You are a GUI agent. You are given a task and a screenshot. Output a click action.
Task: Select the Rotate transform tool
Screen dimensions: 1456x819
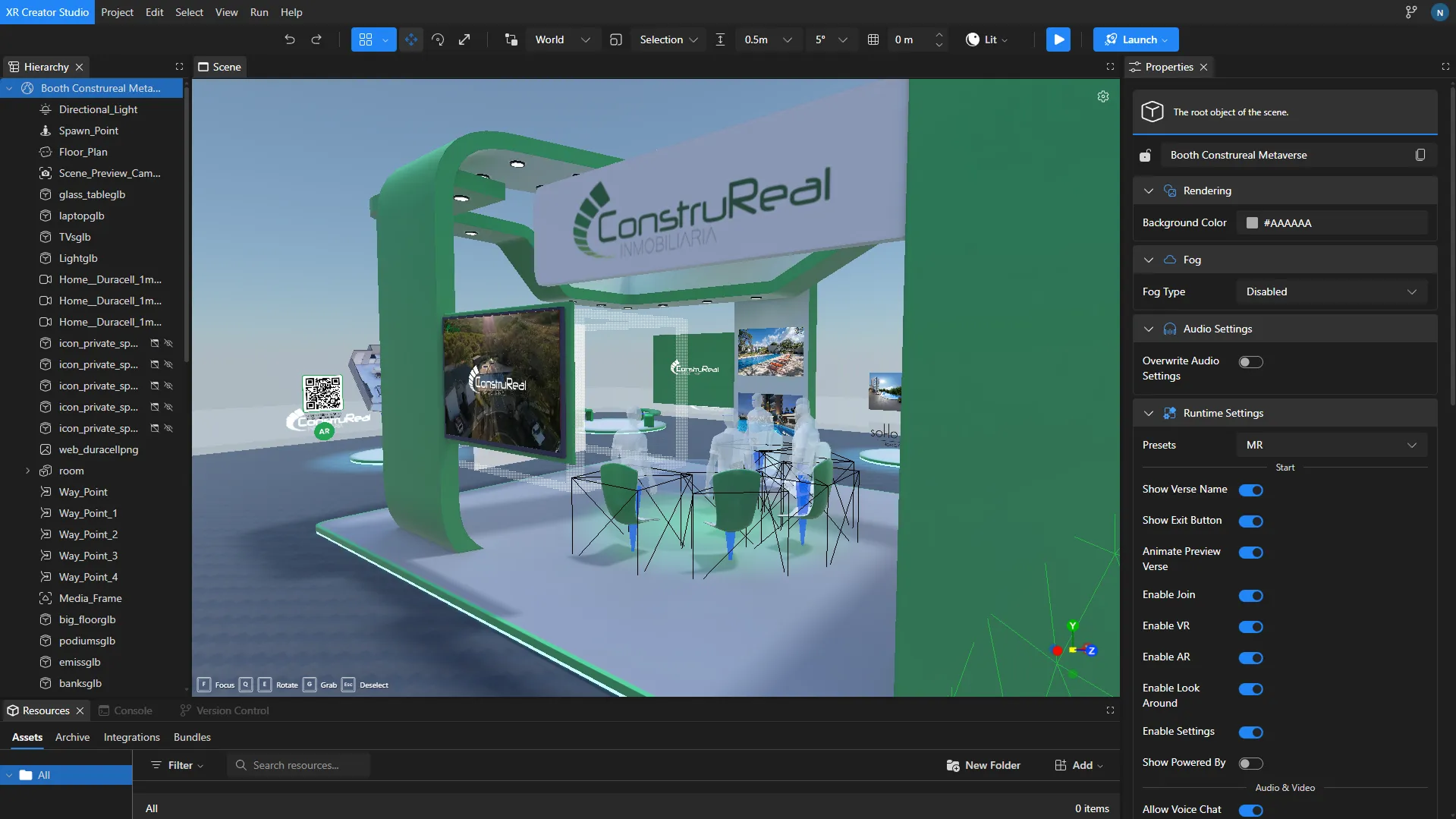(438, 39)
